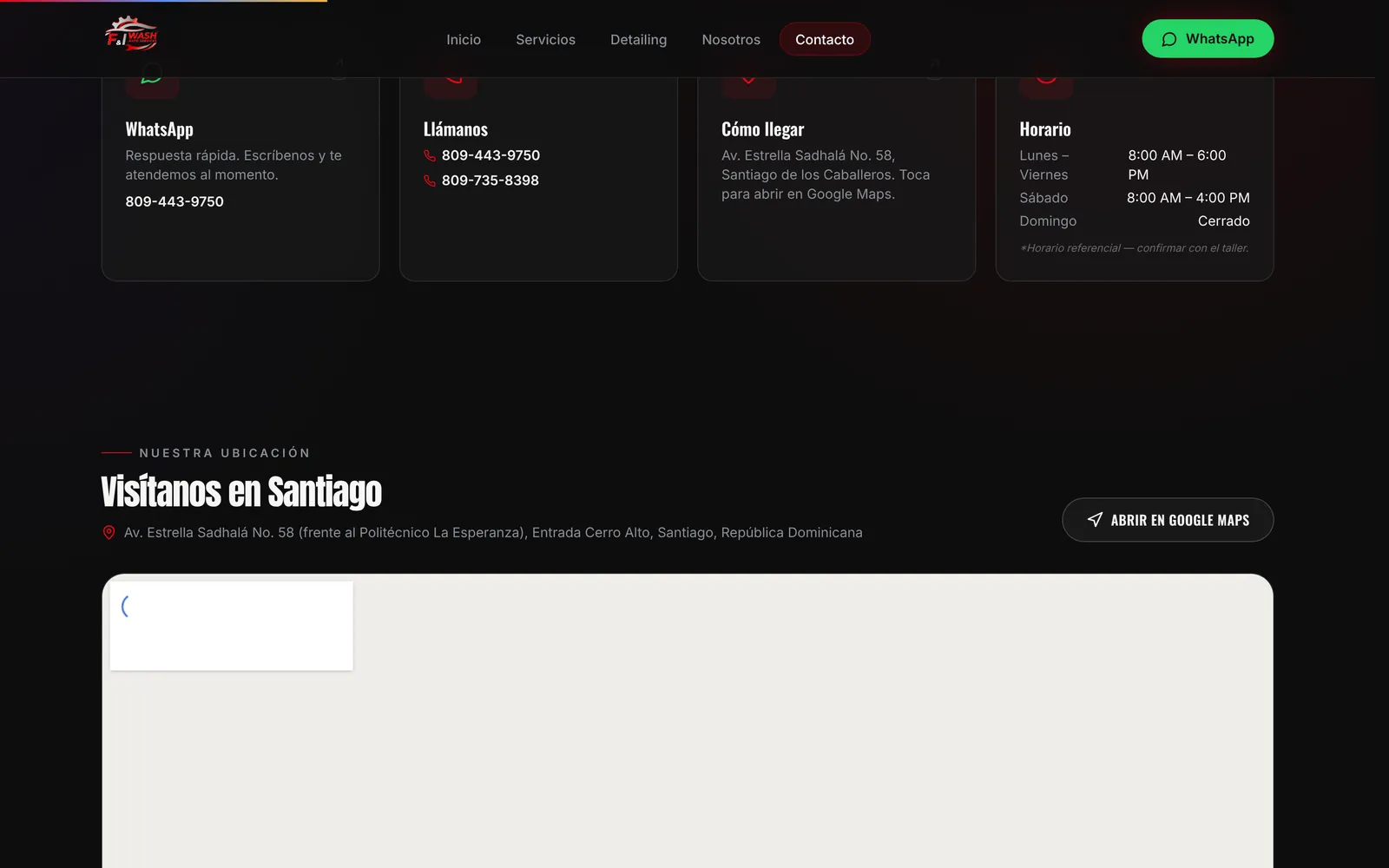Open the Servicios nav item
This screenshot has width=1389, height=868.
pos(545,39)
